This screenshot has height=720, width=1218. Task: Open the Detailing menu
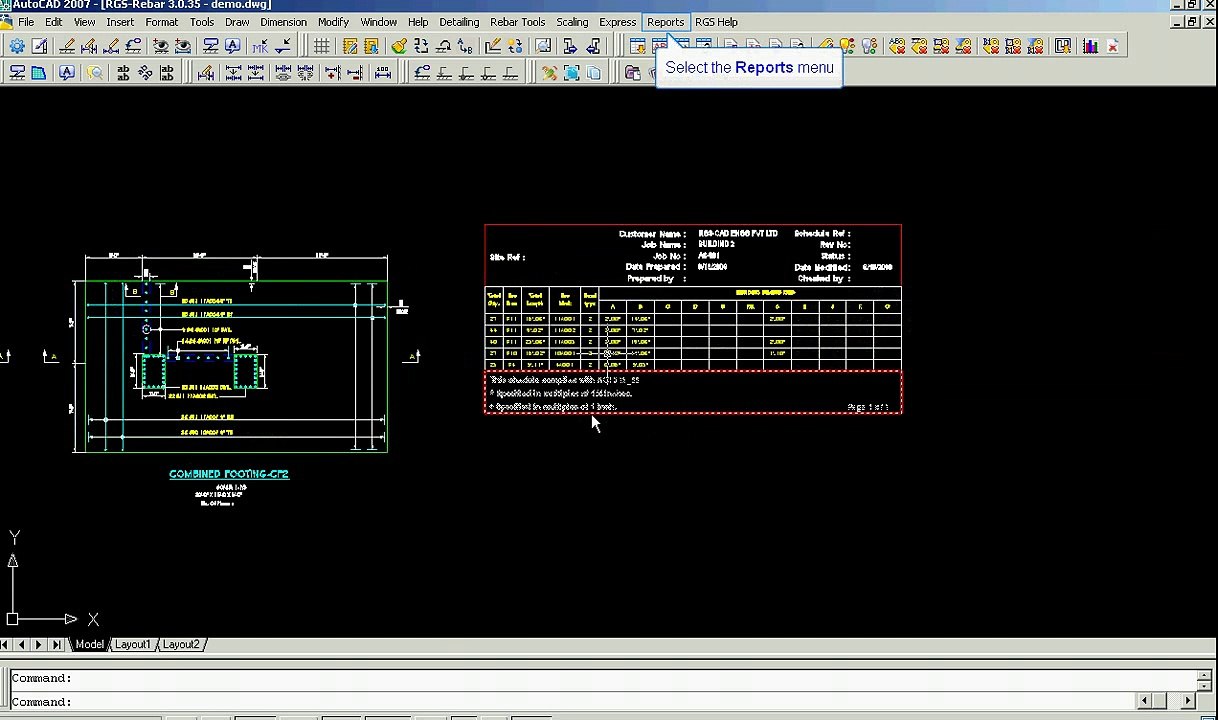pyautogui.click(x=459, y=22)
